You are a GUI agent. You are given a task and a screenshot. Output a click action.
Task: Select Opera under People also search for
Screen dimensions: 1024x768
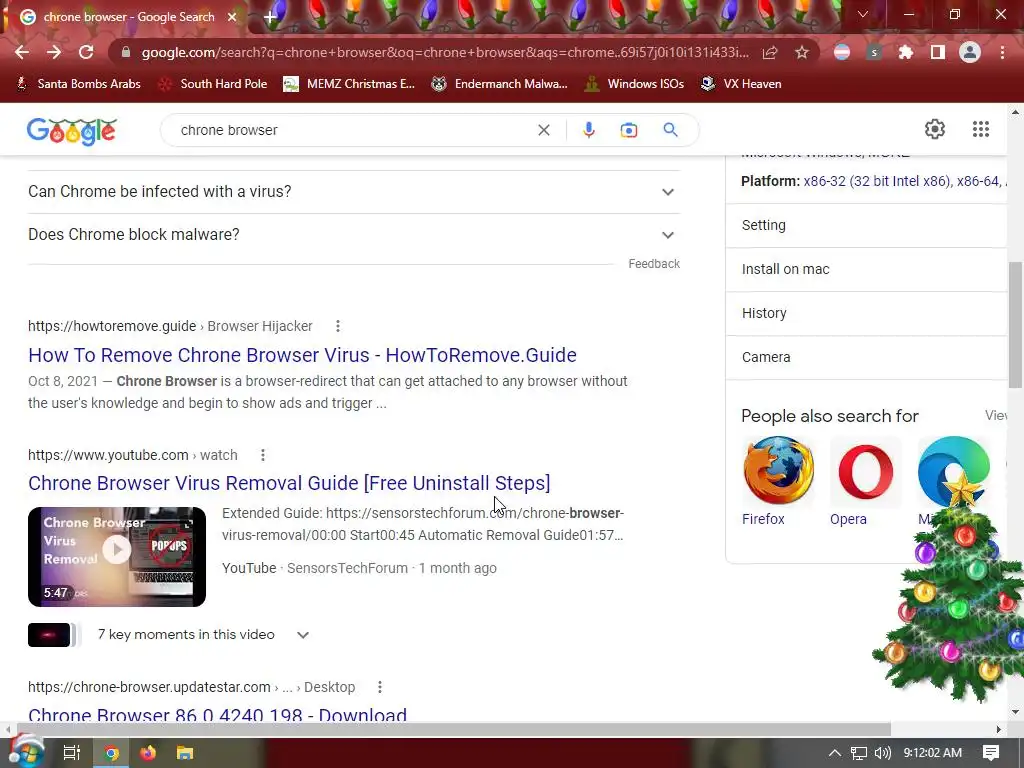tap(865, 481)
